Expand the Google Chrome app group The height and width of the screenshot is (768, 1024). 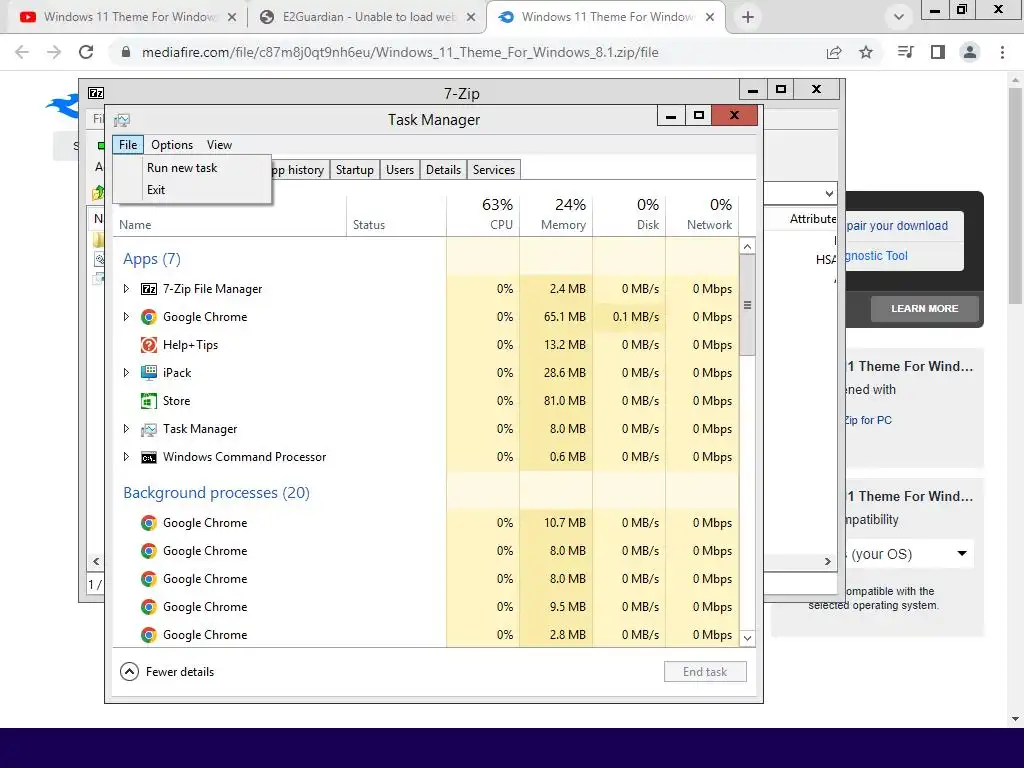pyautogui.click(x=126, y=317)
